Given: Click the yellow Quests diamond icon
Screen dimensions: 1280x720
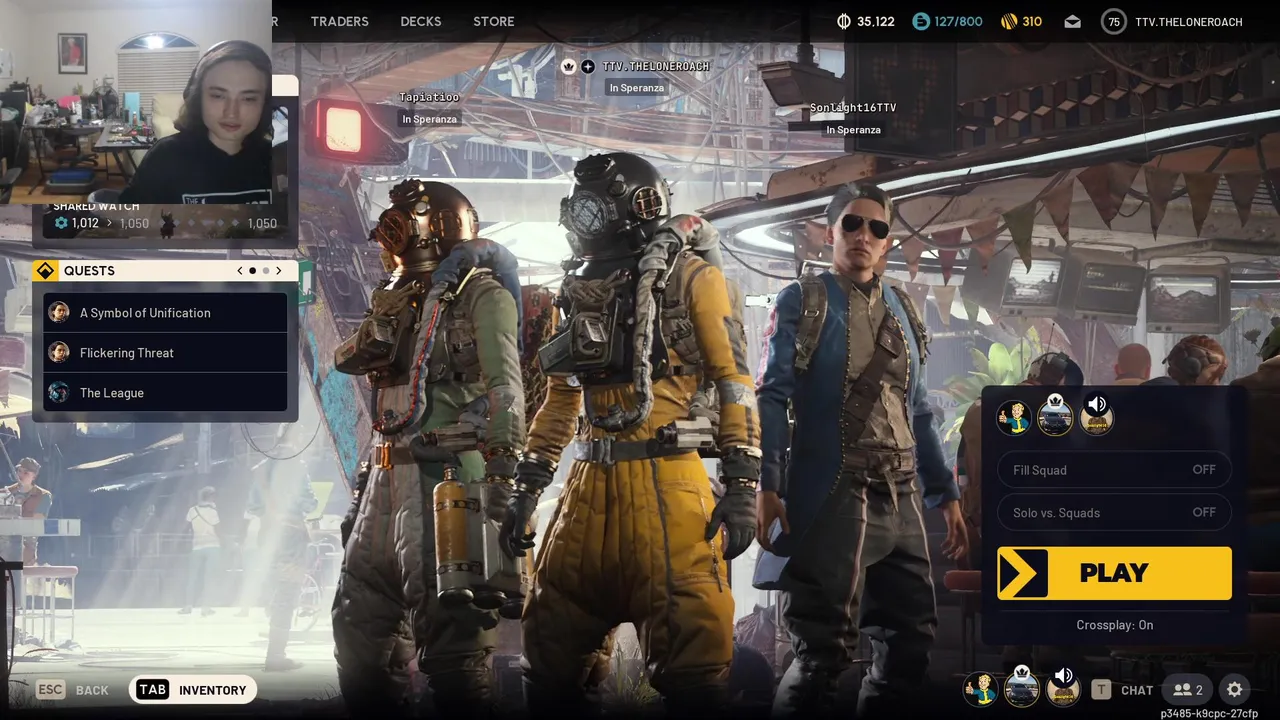Looking at the screenshot, I should [x=45, y=271].
